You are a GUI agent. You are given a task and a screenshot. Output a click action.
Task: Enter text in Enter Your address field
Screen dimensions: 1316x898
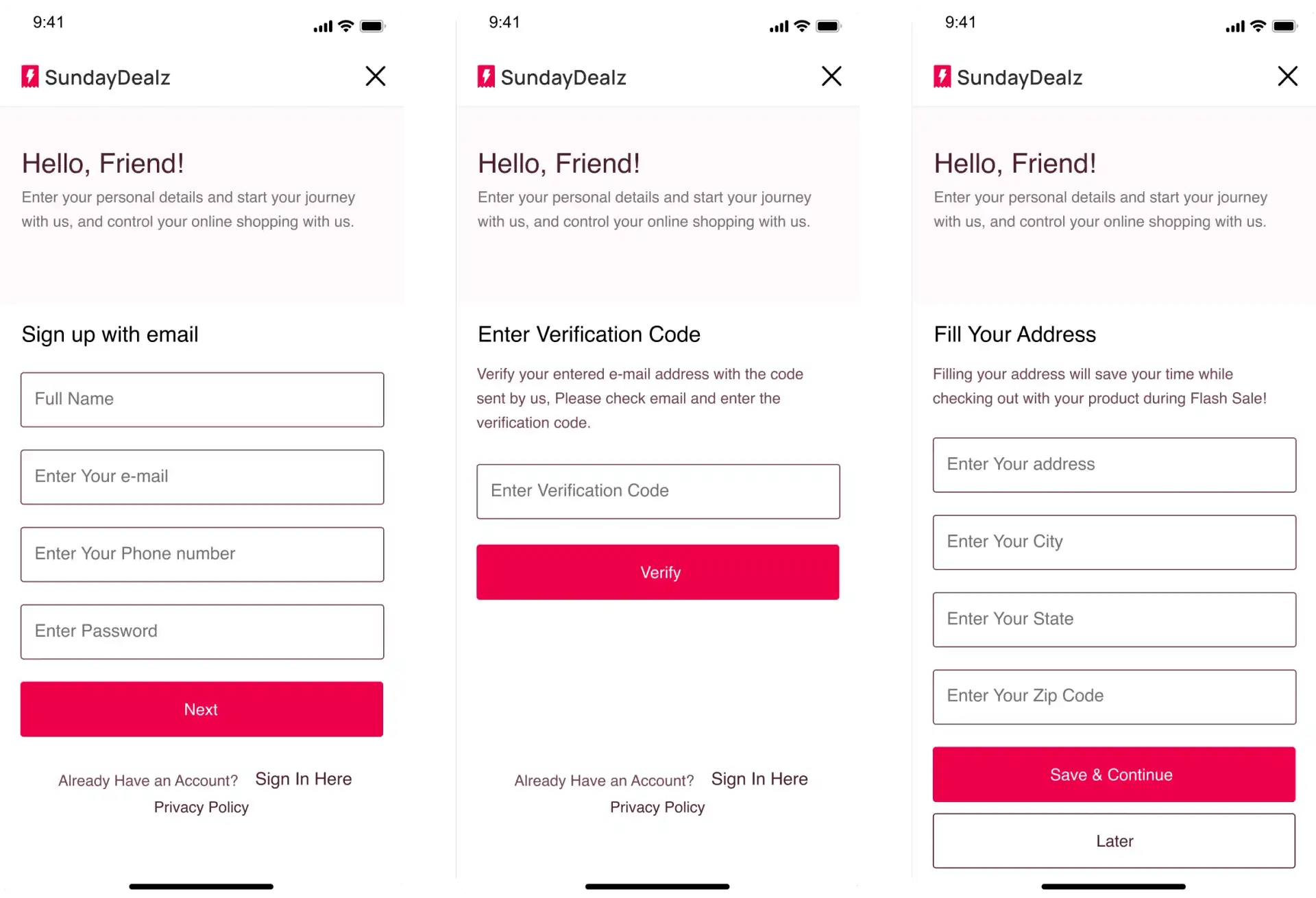(1114, 464)
